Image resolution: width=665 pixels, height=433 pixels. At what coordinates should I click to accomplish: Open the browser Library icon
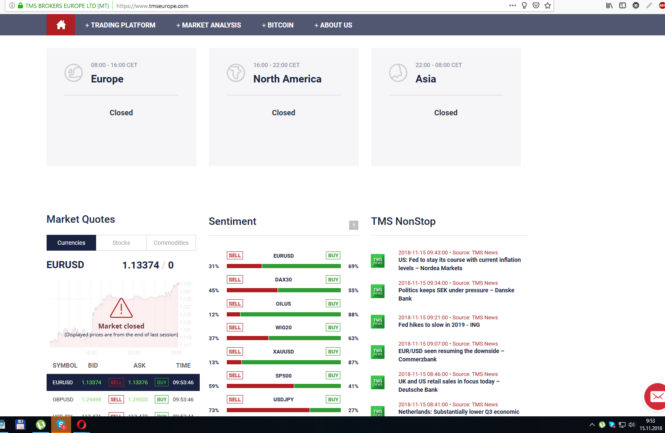tap(609, 6)
